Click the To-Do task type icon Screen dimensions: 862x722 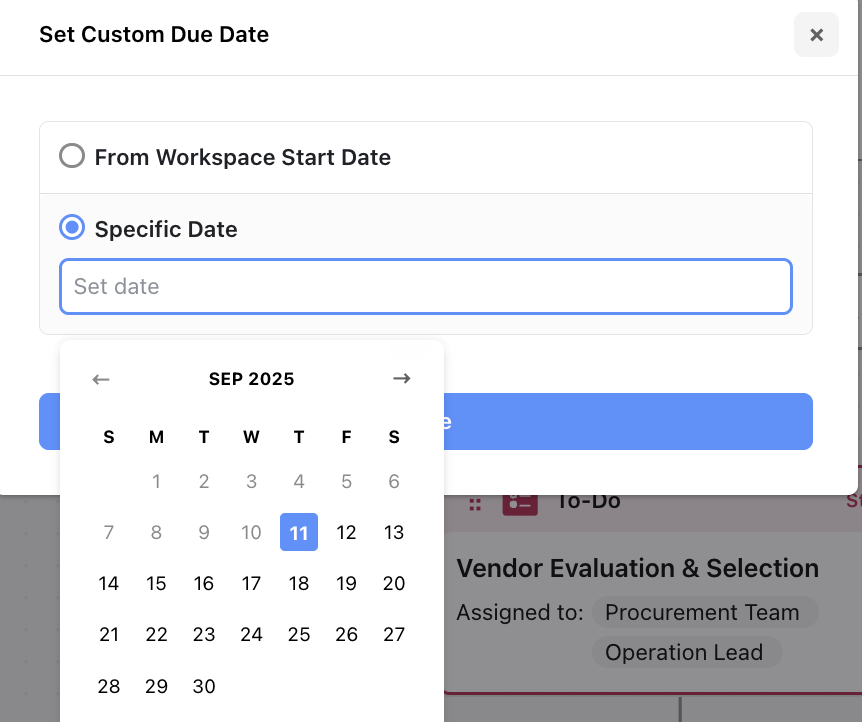(520, 502)
